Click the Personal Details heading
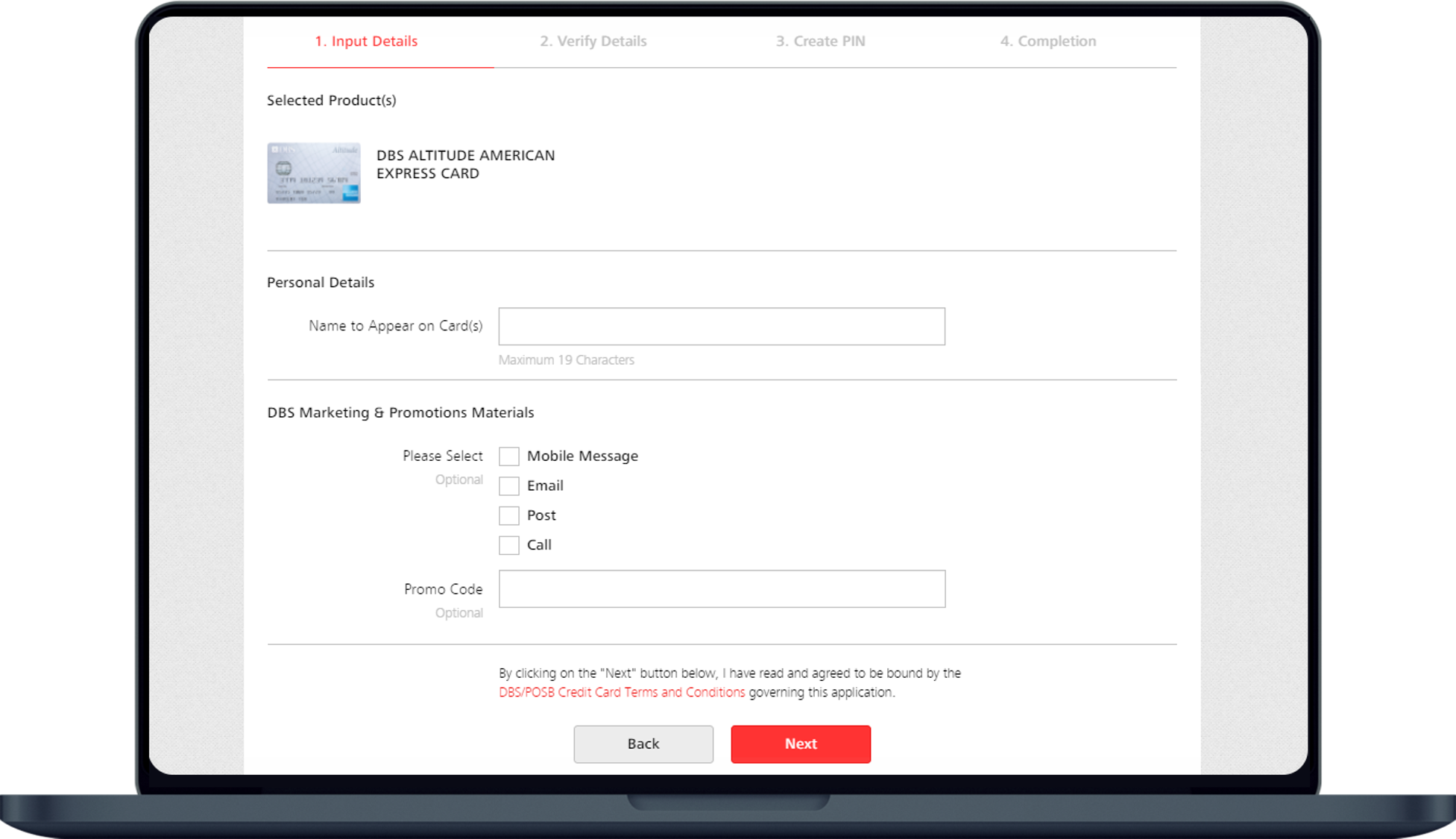The width and height of the screenshot is (1456, 839). (x=321, y=282)
